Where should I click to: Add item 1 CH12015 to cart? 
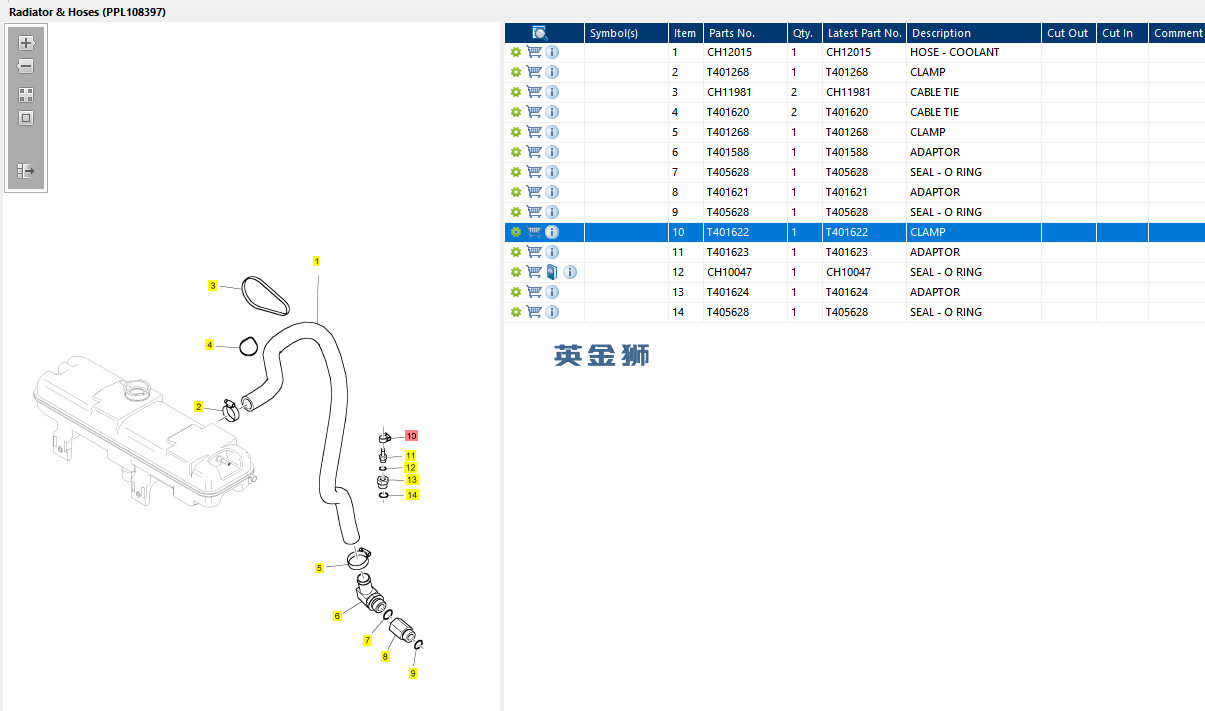click(534, 52)
